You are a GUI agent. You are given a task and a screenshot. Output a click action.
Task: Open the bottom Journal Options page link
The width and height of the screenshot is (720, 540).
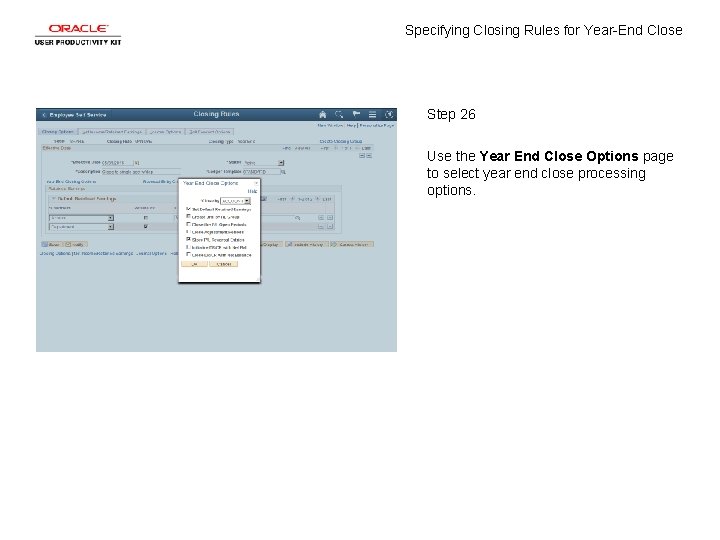click(151, 253)
